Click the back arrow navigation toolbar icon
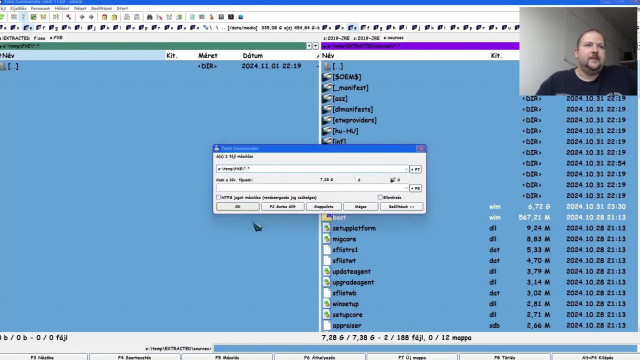 click(x=82, y=17)
